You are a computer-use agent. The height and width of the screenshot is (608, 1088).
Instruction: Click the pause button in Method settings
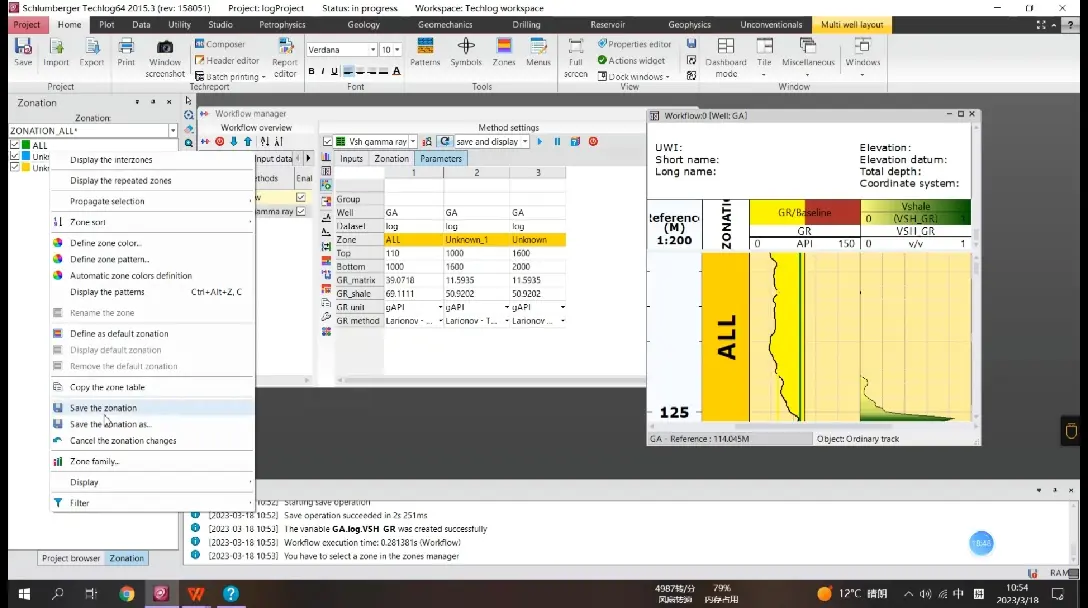click(557, 142)
